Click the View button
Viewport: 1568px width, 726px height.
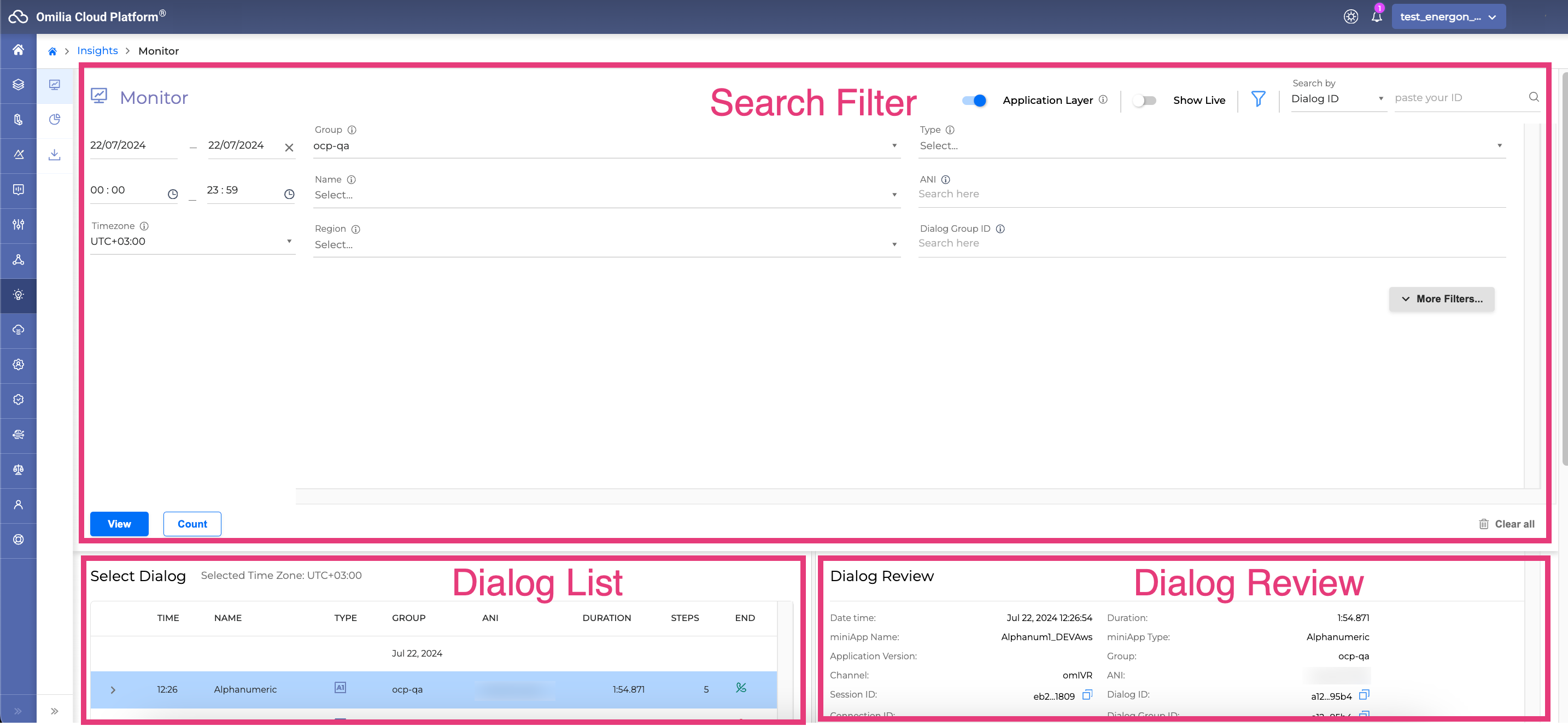(x=119, y=524)
